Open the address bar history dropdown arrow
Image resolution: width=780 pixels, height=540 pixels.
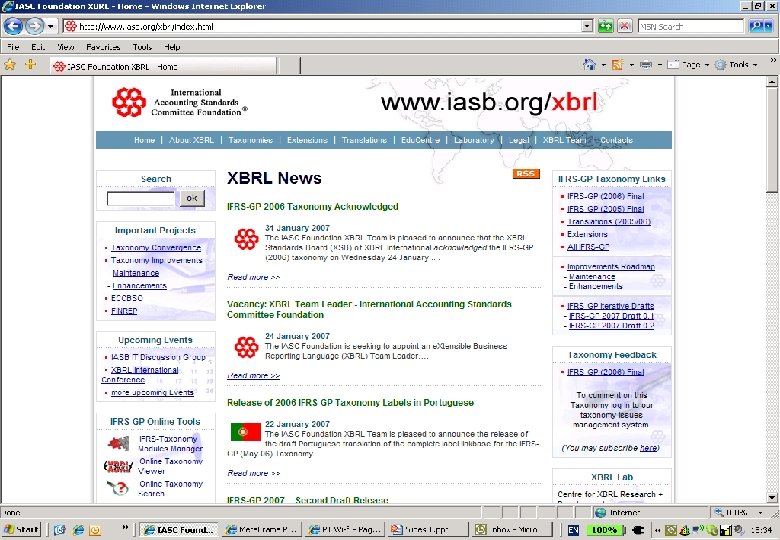tap(587, 26)
